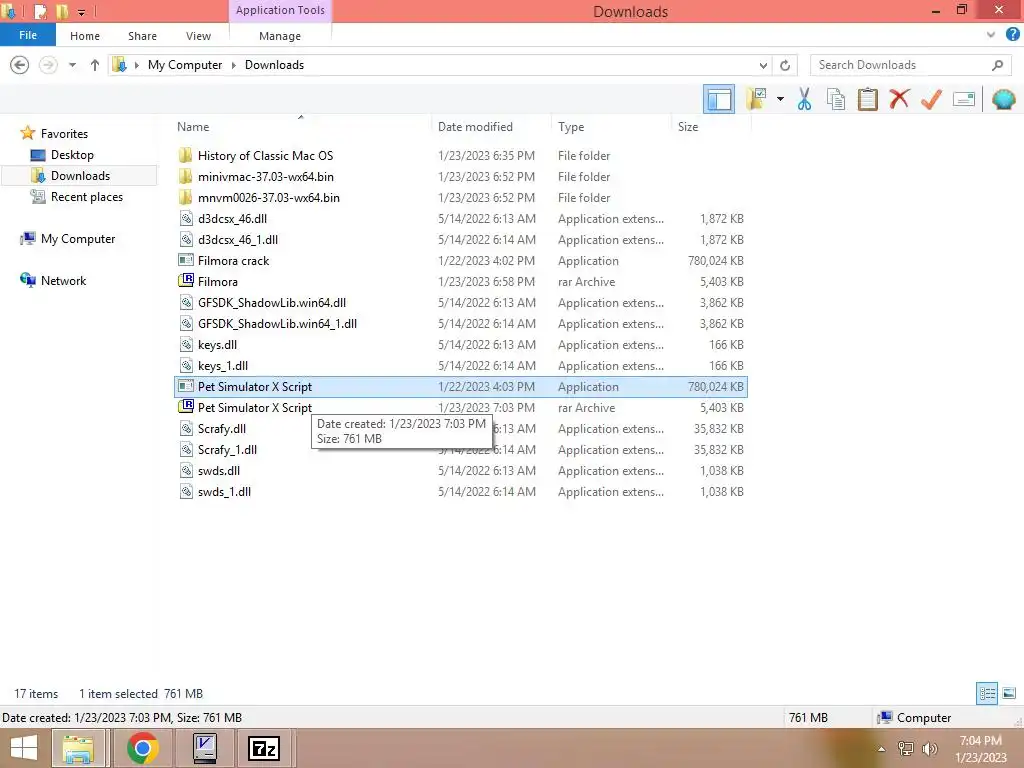
Task: Open Mini vMac from the taskbar
Action: pyautogui.click(x=204, y=748)
